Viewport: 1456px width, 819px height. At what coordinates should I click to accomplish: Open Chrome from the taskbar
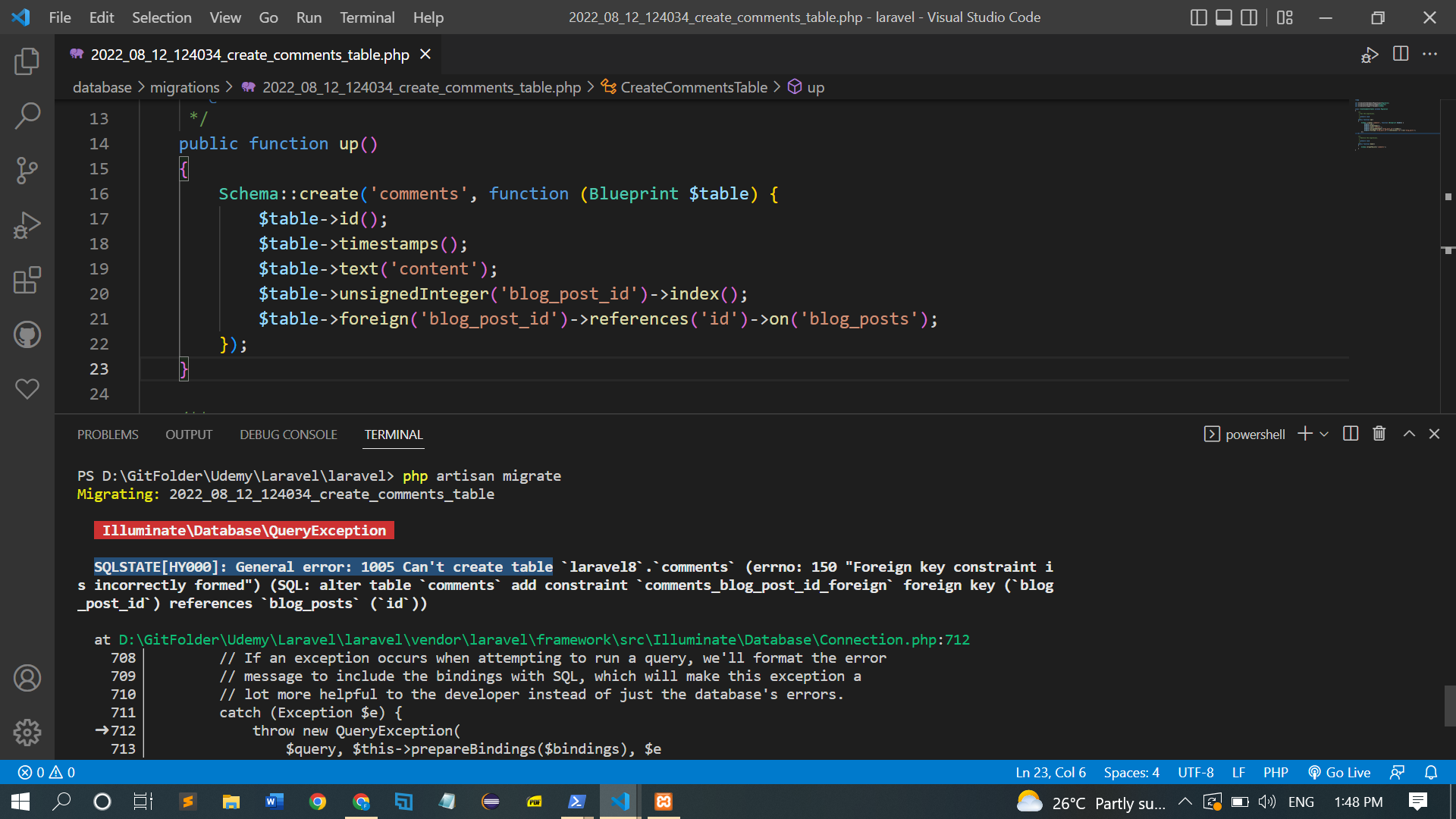(318, 802)
